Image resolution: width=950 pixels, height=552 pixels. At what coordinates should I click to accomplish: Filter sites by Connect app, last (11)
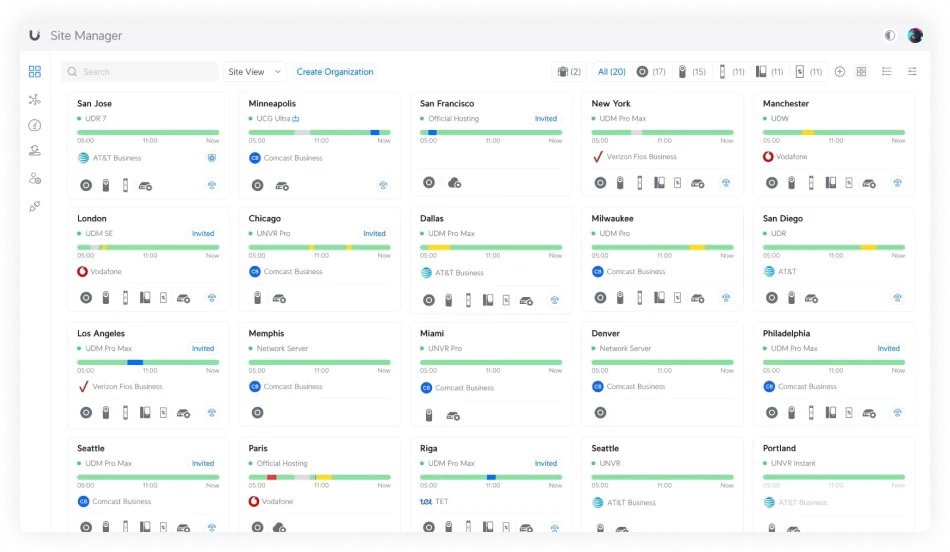click(809, 71)
